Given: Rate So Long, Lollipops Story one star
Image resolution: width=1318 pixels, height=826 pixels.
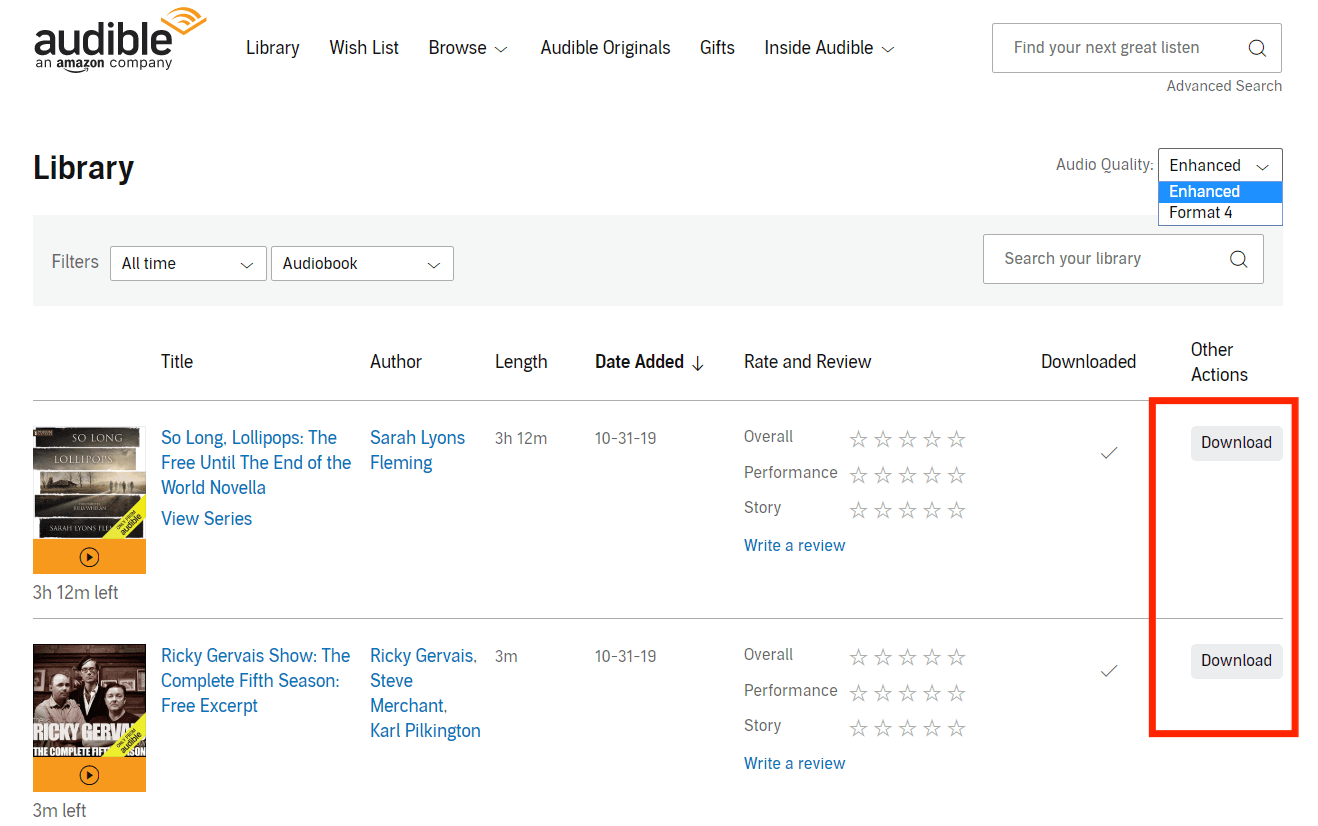Looking at the screenshot, I should click(x=858, y=510).
